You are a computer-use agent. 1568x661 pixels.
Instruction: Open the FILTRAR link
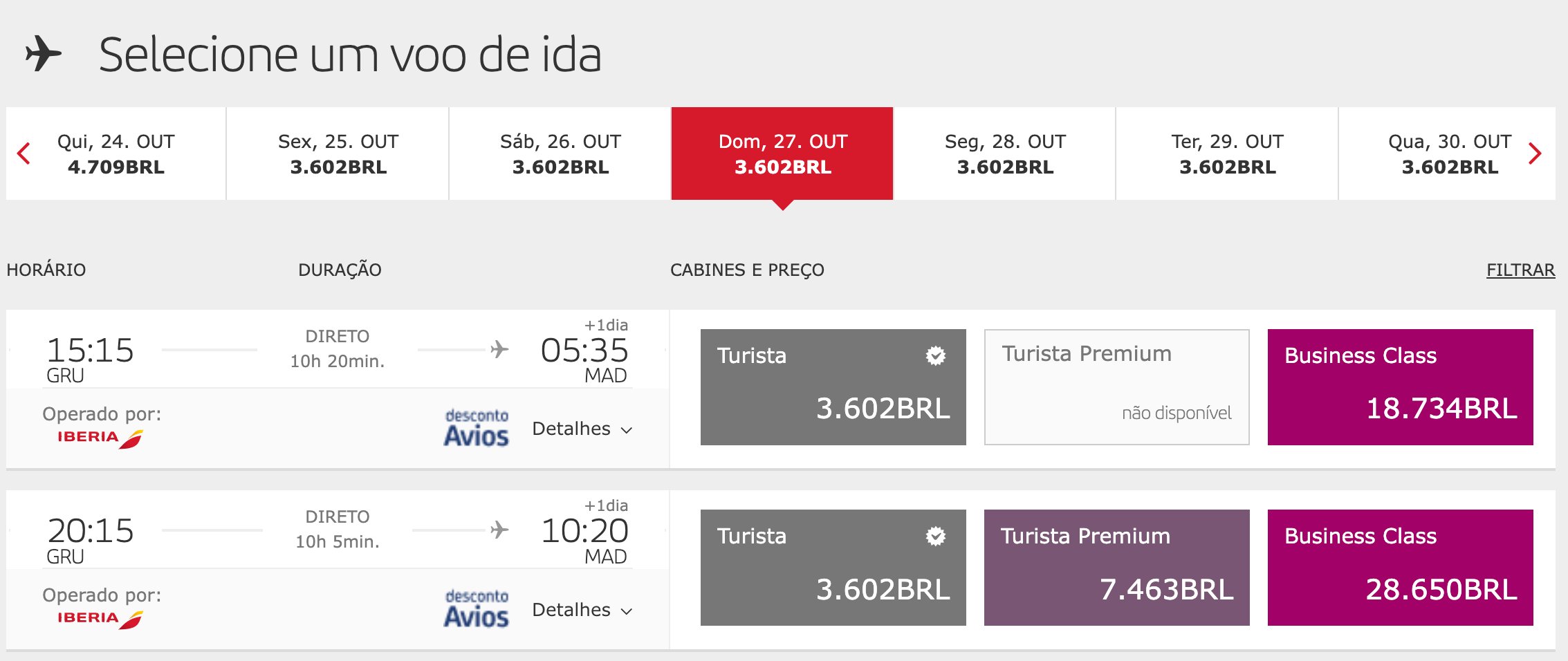tap(1520, 270)
